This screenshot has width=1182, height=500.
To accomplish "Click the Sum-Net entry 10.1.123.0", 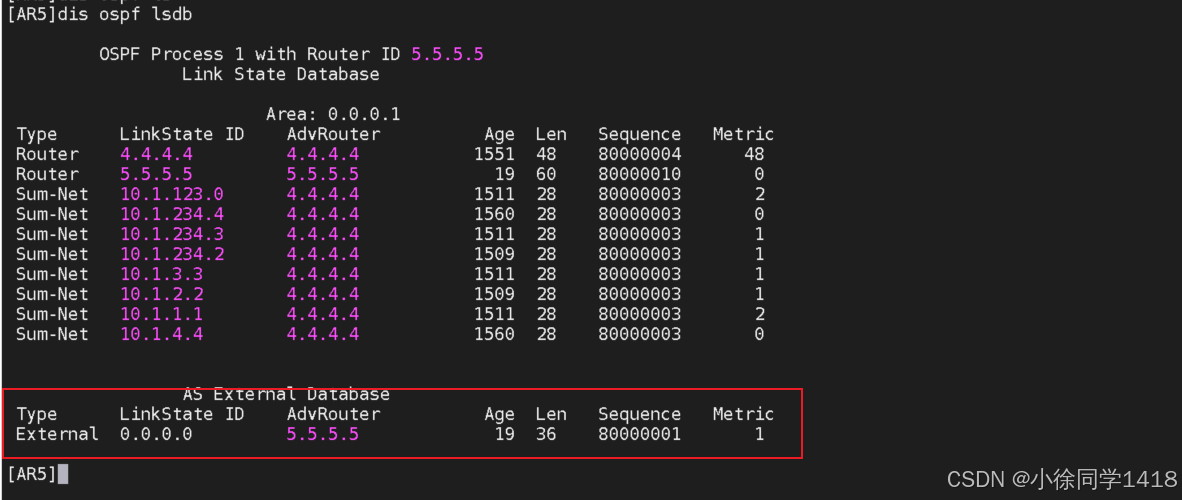I will (171, 194).
